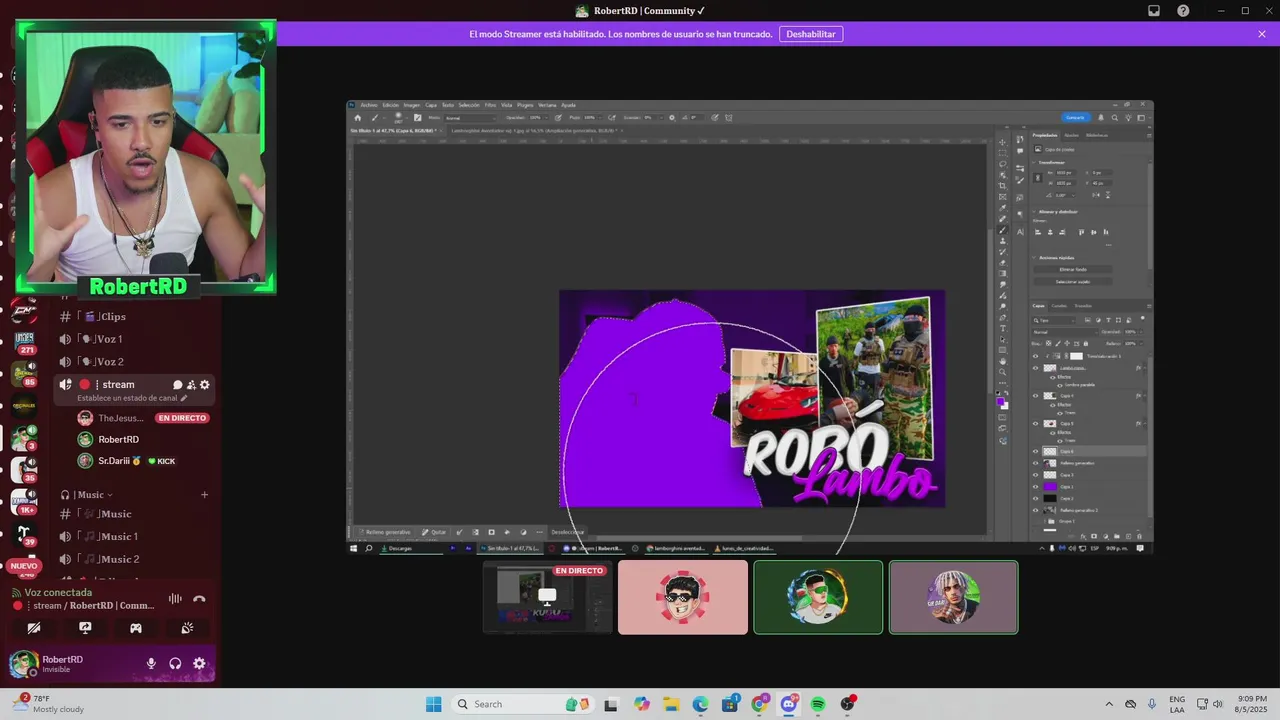Deafen with the headphones icon

(175, 663)
